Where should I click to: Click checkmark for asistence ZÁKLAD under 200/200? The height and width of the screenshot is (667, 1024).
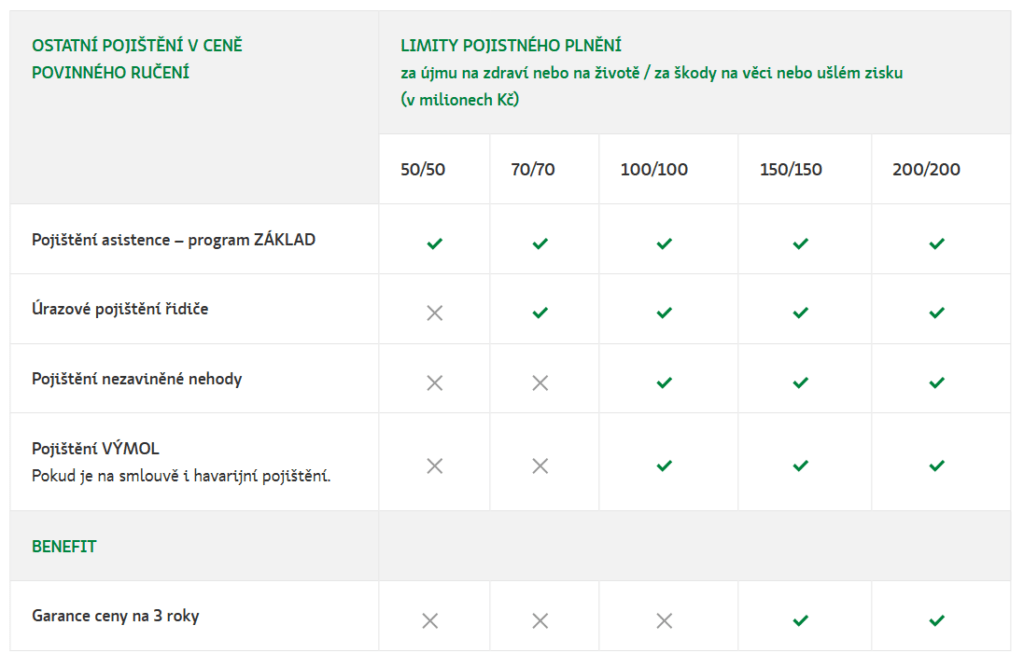tap(936, 243)
